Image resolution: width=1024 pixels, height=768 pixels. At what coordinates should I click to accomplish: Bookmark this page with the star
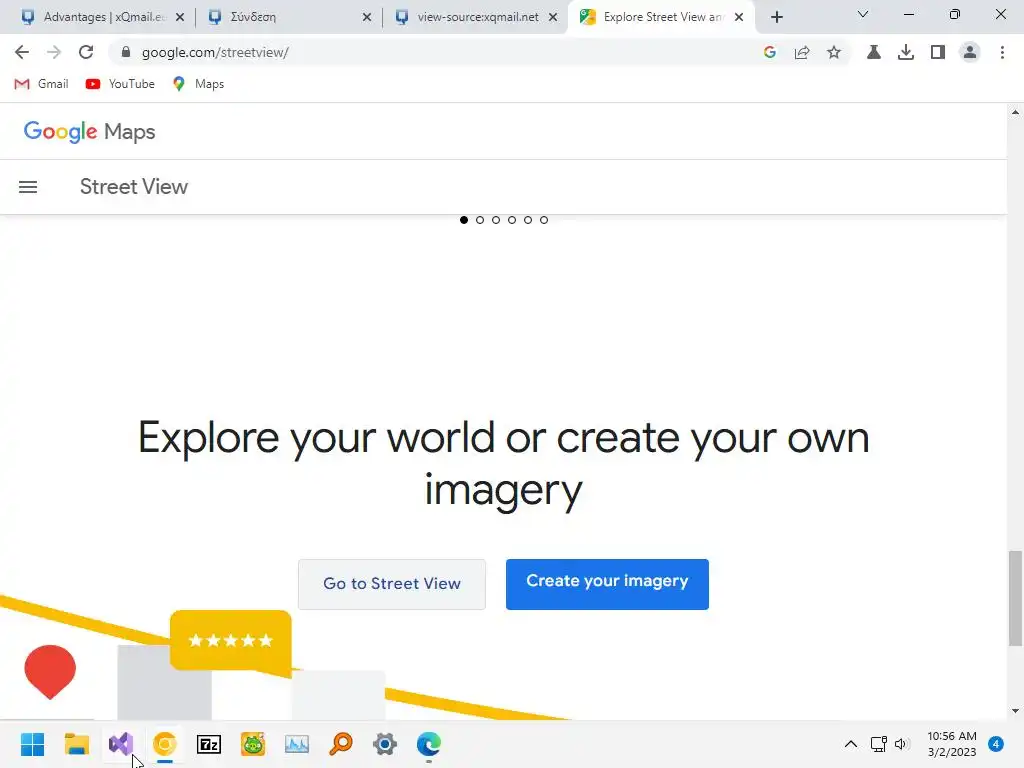pos(834,52)
